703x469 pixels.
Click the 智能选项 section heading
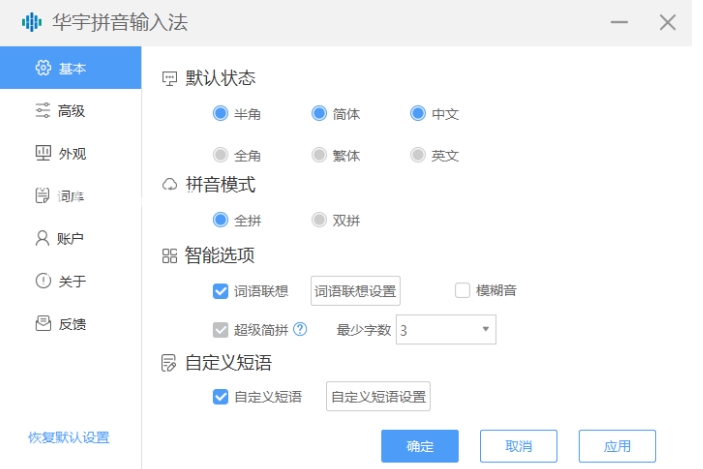[x=220, y=256]
